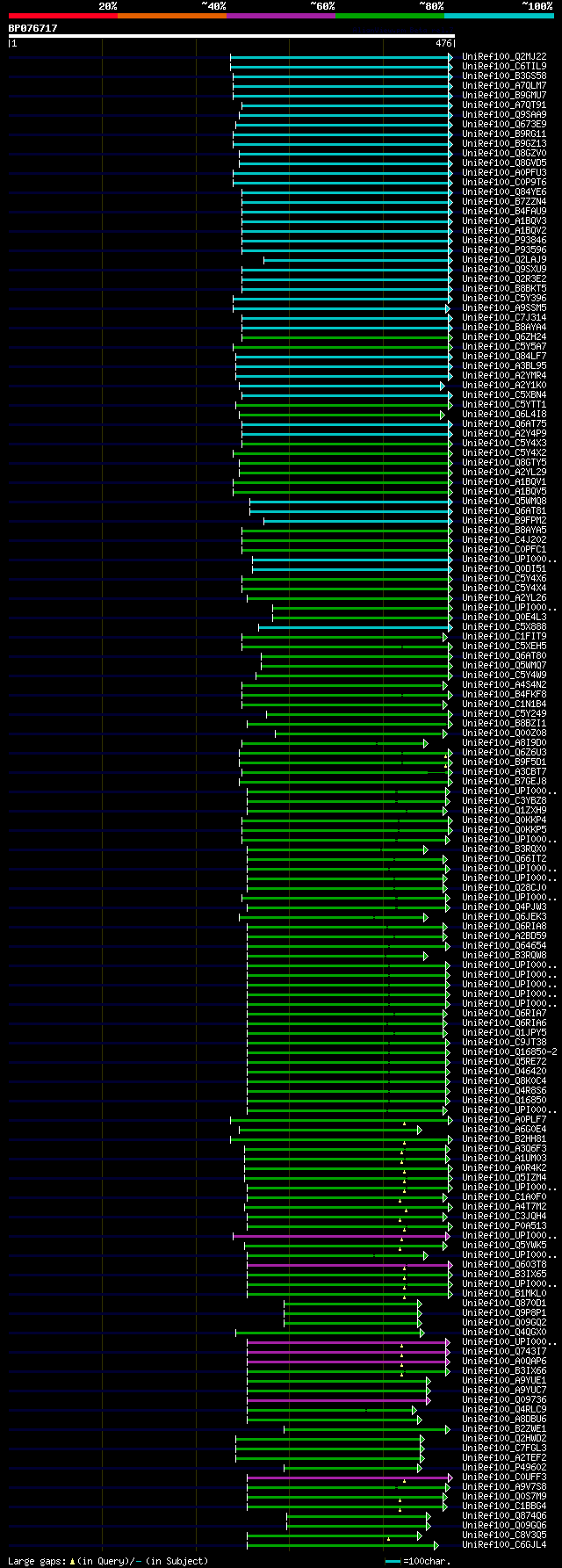Select hit label UniRef100_B9RG11

[x=504, y=134]
